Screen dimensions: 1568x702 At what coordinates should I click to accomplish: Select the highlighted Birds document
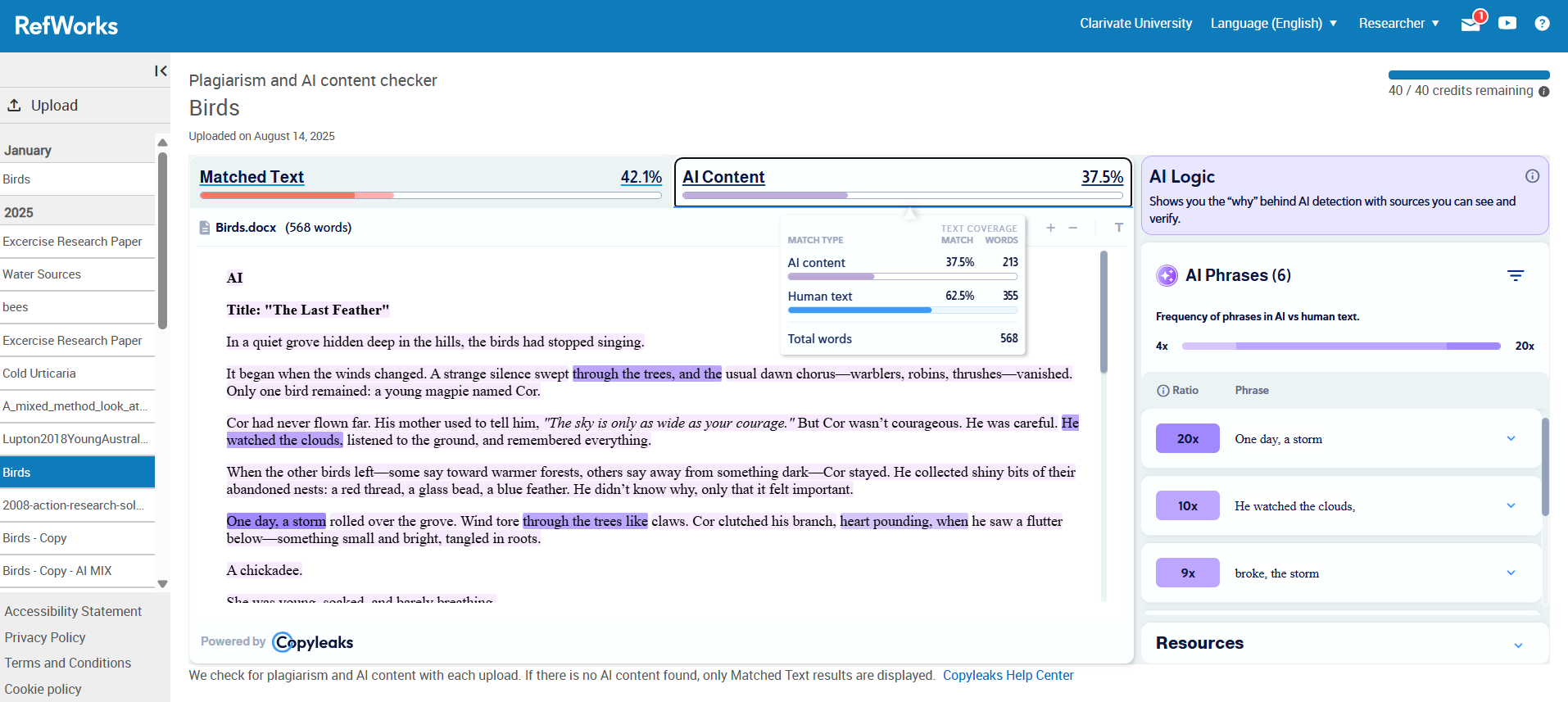pos(77,473)
